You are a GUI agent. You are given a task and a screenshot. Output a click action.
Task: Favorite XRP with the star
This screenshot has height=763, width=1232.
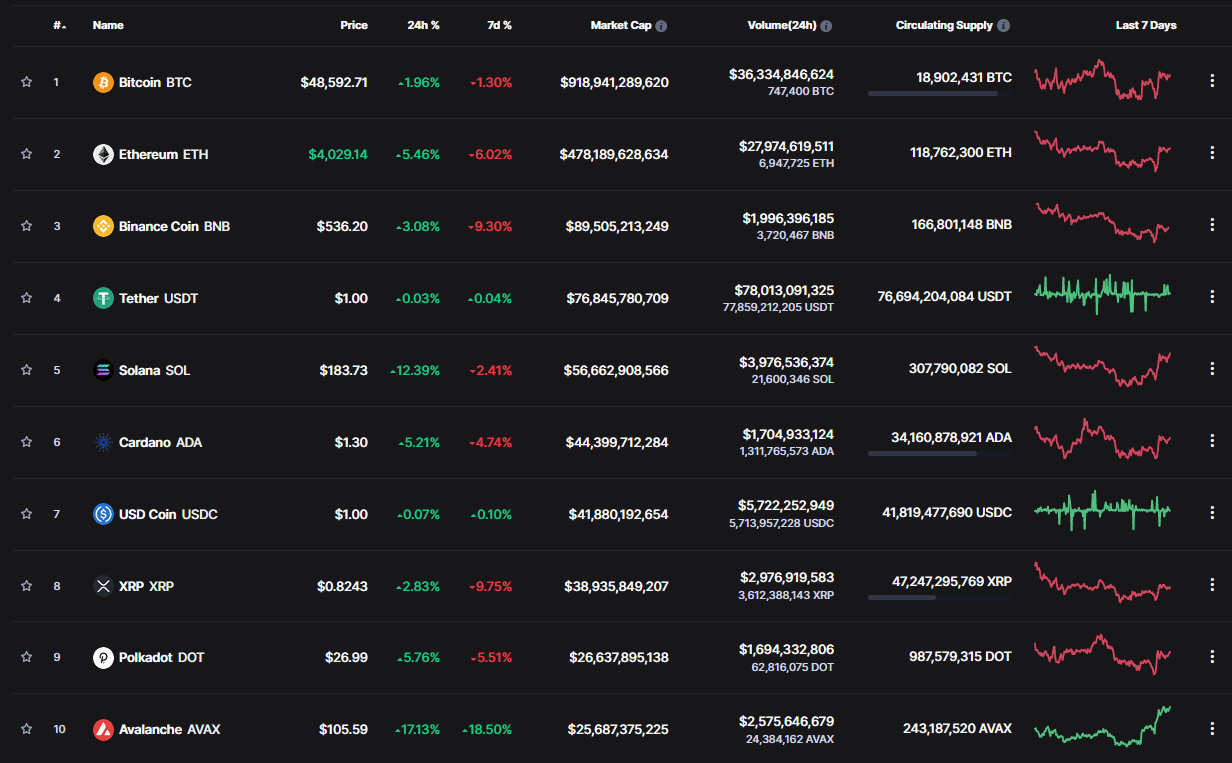27,586
